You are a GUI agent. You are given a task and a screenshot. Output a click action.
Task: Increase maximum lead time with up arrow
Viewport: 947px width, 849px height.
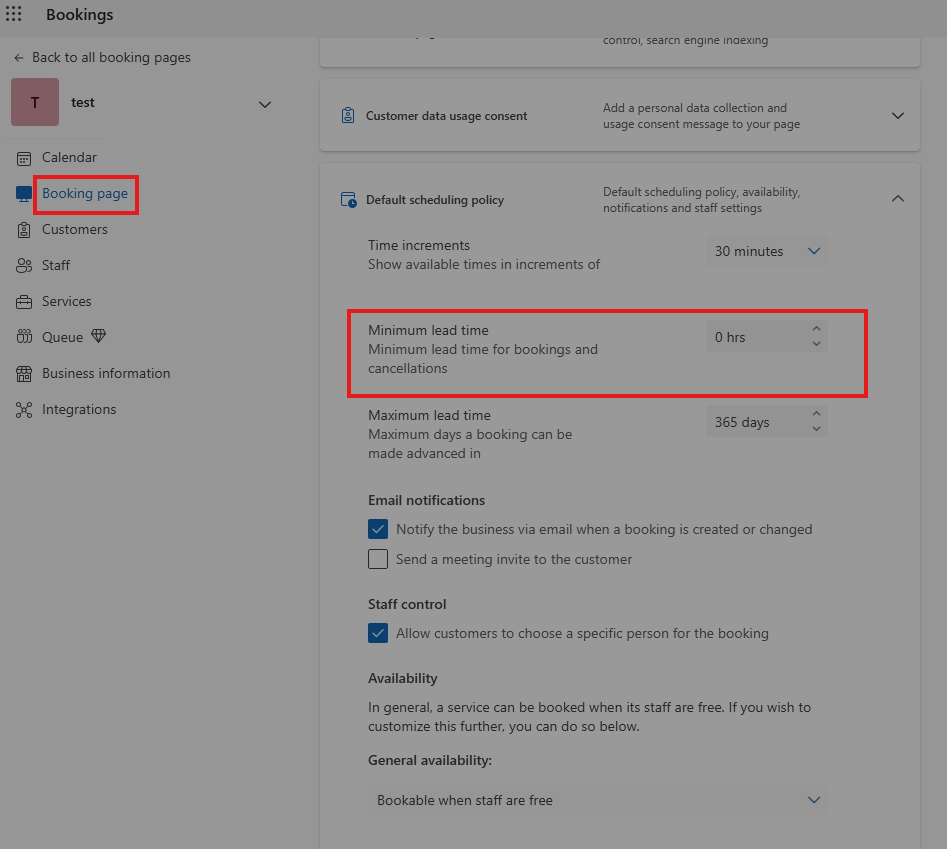tap(817, 414)
